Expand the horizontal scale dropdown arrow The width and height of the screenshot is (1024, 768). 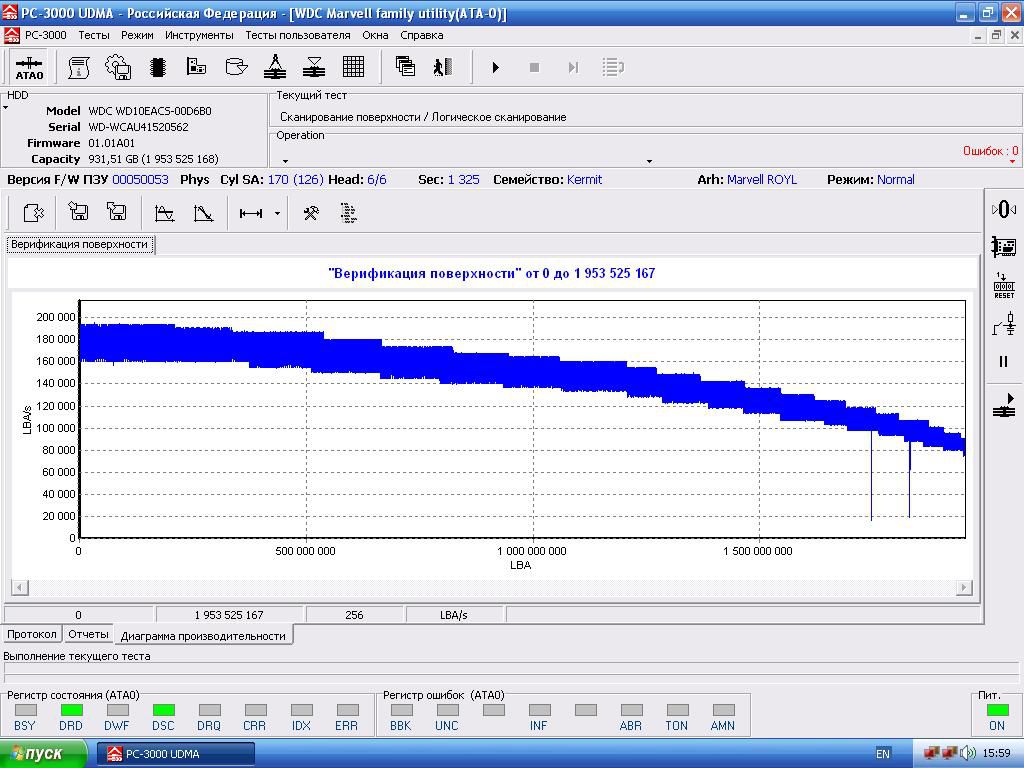[277, 213]
